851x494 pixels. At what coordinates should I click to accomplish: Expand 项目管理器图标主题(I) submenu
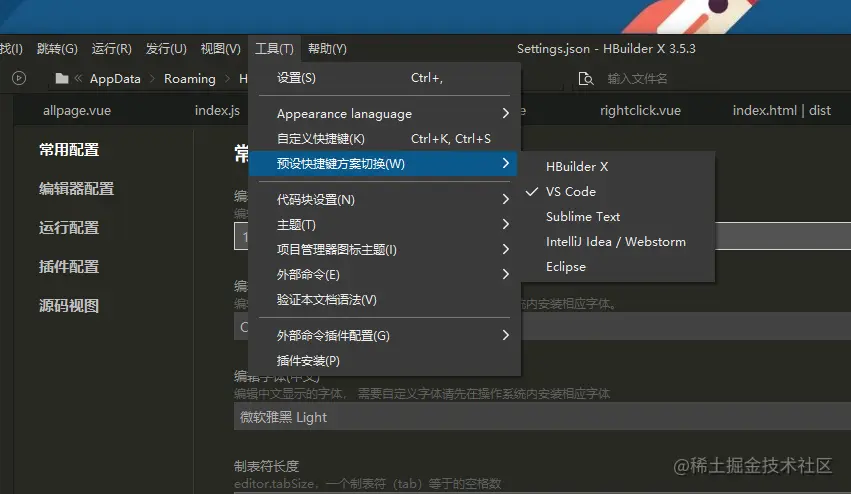384,250
